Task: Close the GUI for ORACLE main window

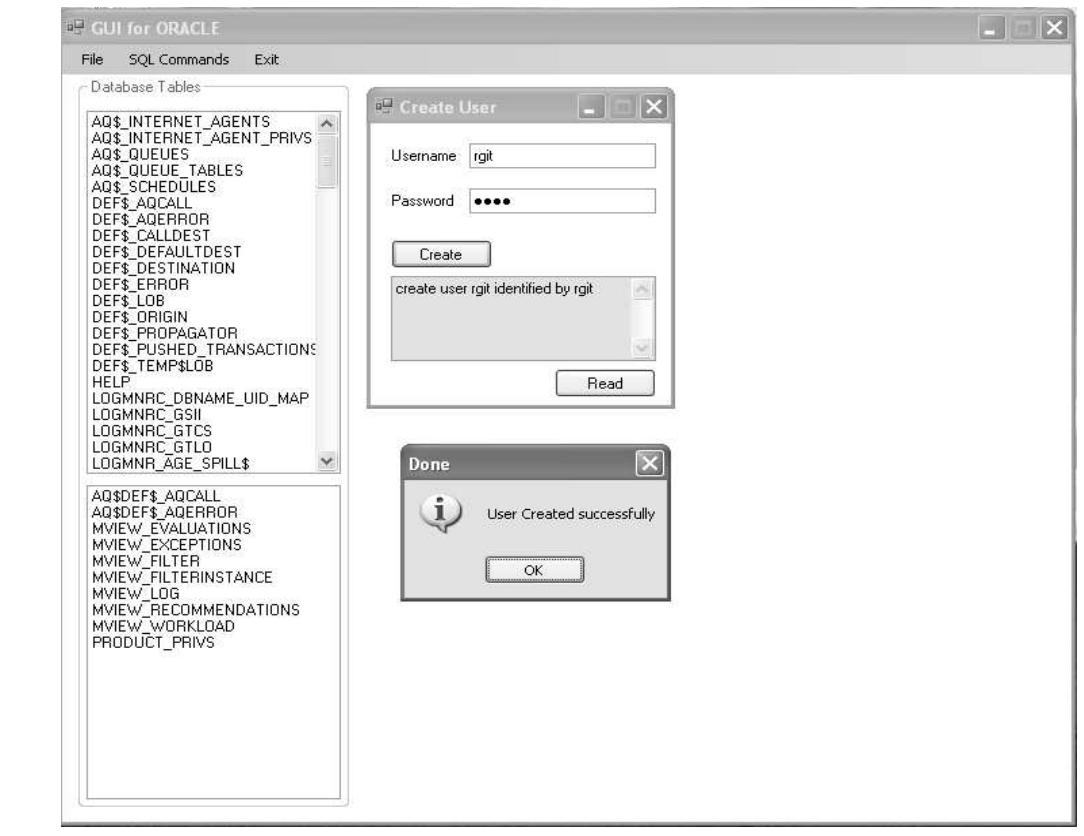Action: point(1054,28)
